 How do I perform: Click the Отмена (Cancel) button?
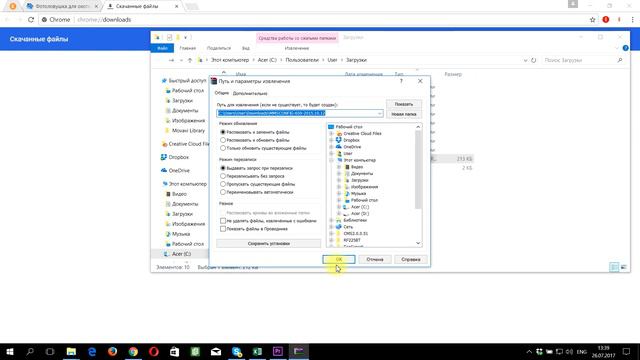click(x=374, y=259)
